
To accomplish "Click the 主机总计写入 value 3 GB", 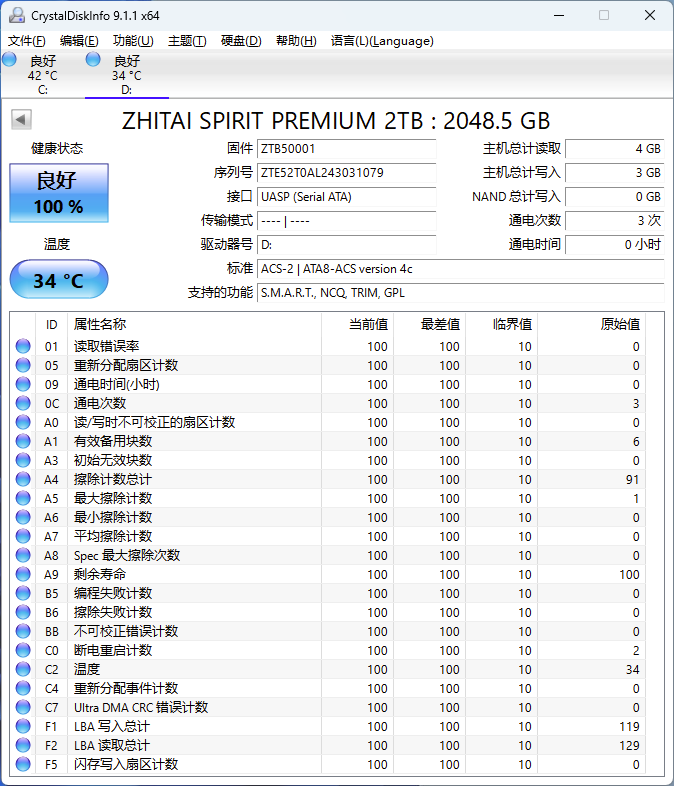I will tap(615, 172).
